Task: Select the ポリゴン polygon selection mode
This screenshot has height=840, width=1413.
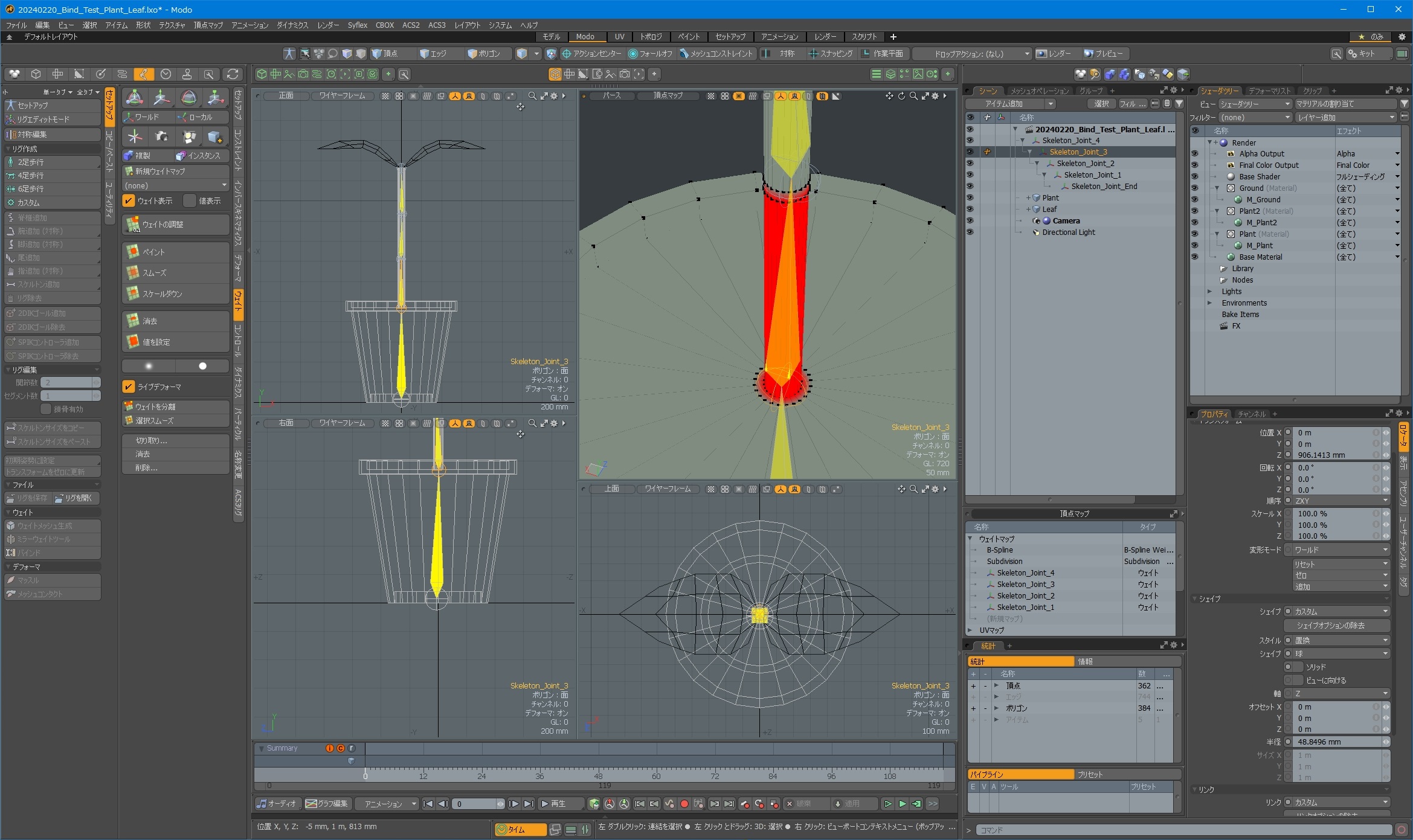Action: coord(488,54)
